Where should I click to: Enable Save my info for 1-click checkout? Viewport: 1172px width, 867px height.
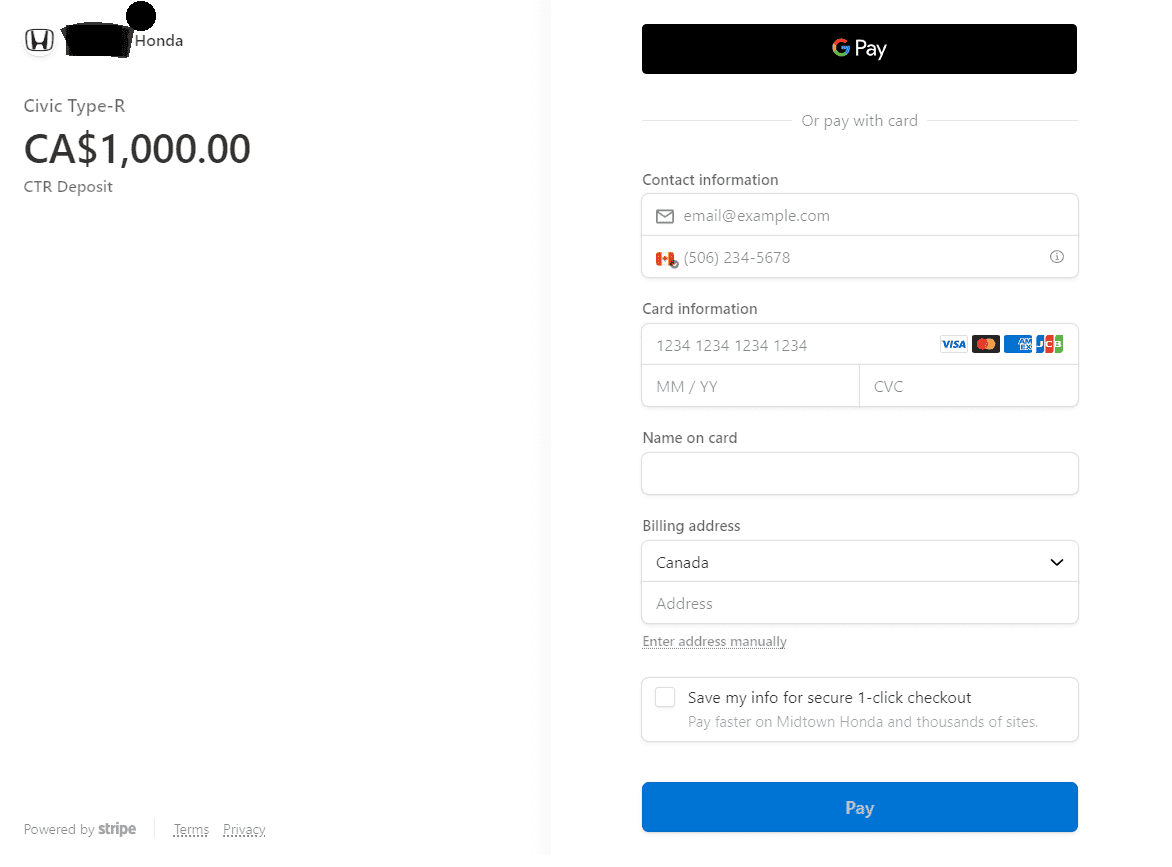click(665, 698)
